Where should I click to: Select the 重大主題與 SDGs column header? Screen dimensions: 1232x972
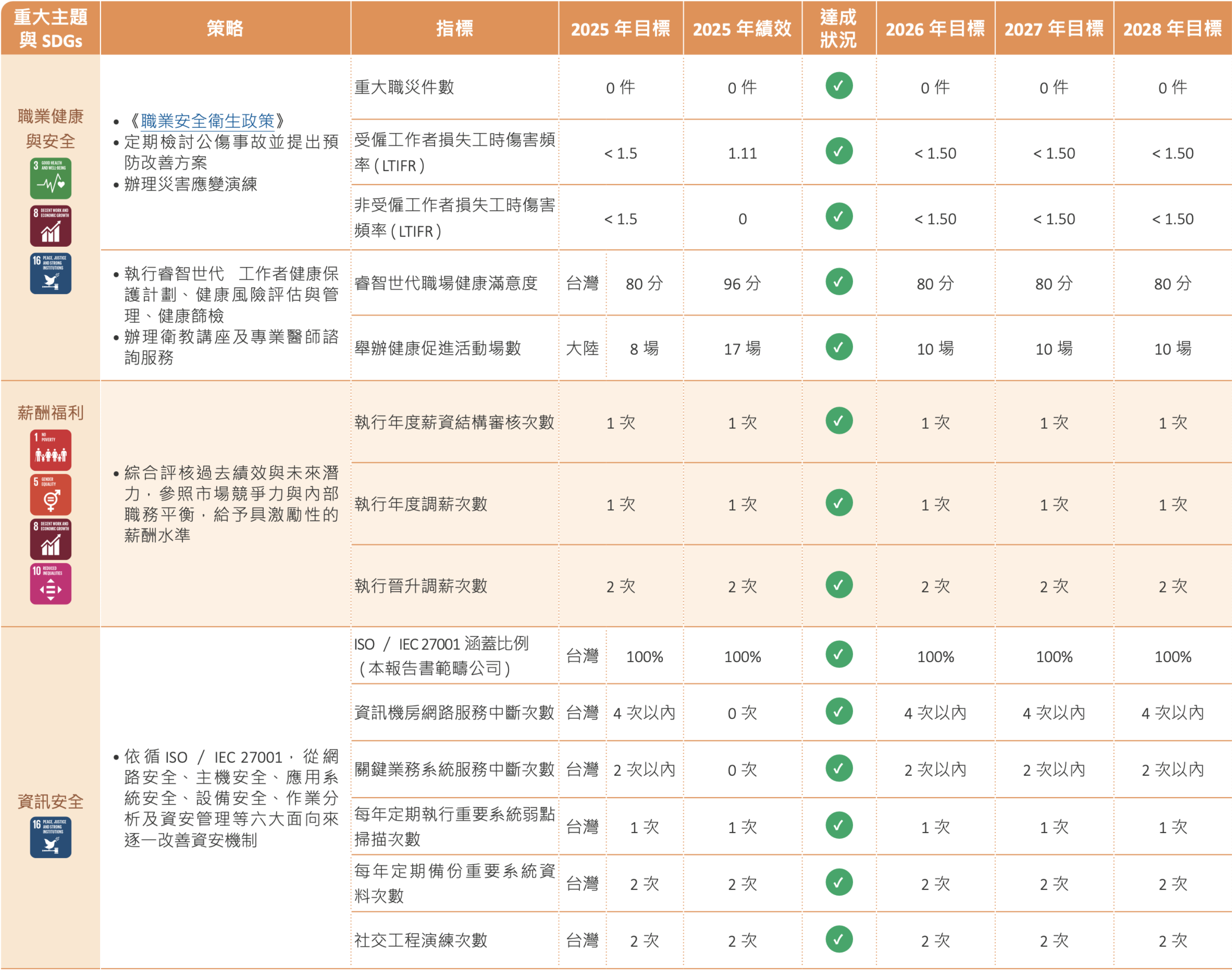[51, 28]
